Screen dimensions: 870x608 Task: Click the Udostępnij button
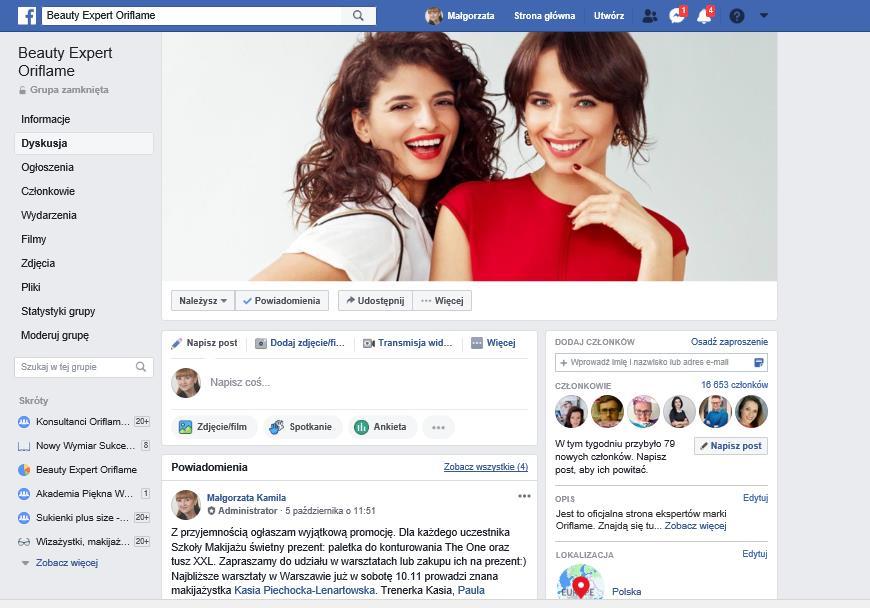(375, 301)
